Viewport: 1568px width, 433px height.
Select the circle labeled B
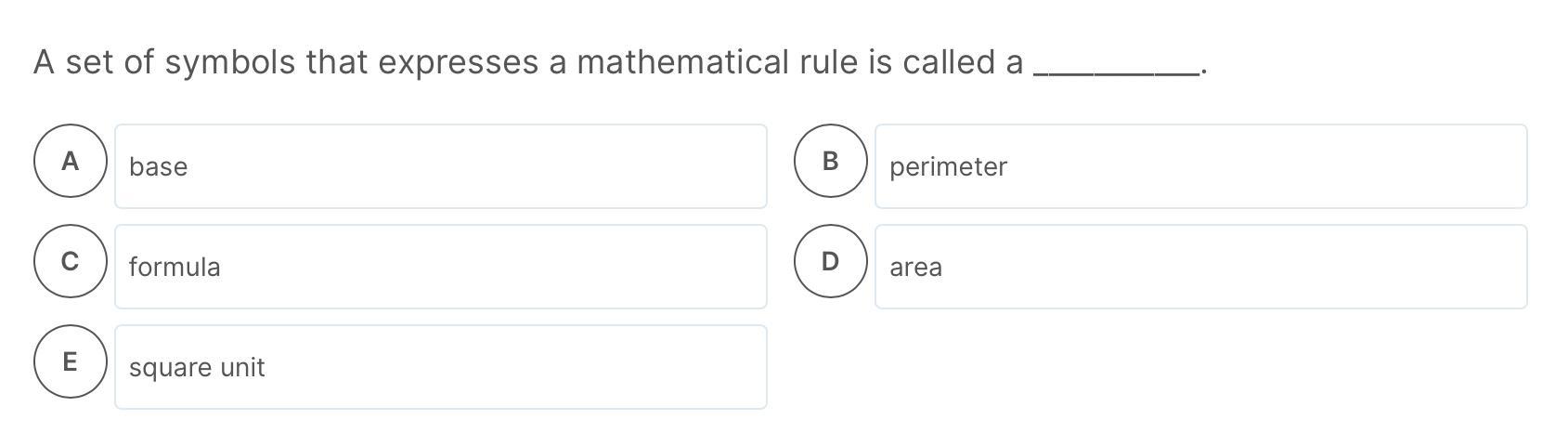point(831,161)
